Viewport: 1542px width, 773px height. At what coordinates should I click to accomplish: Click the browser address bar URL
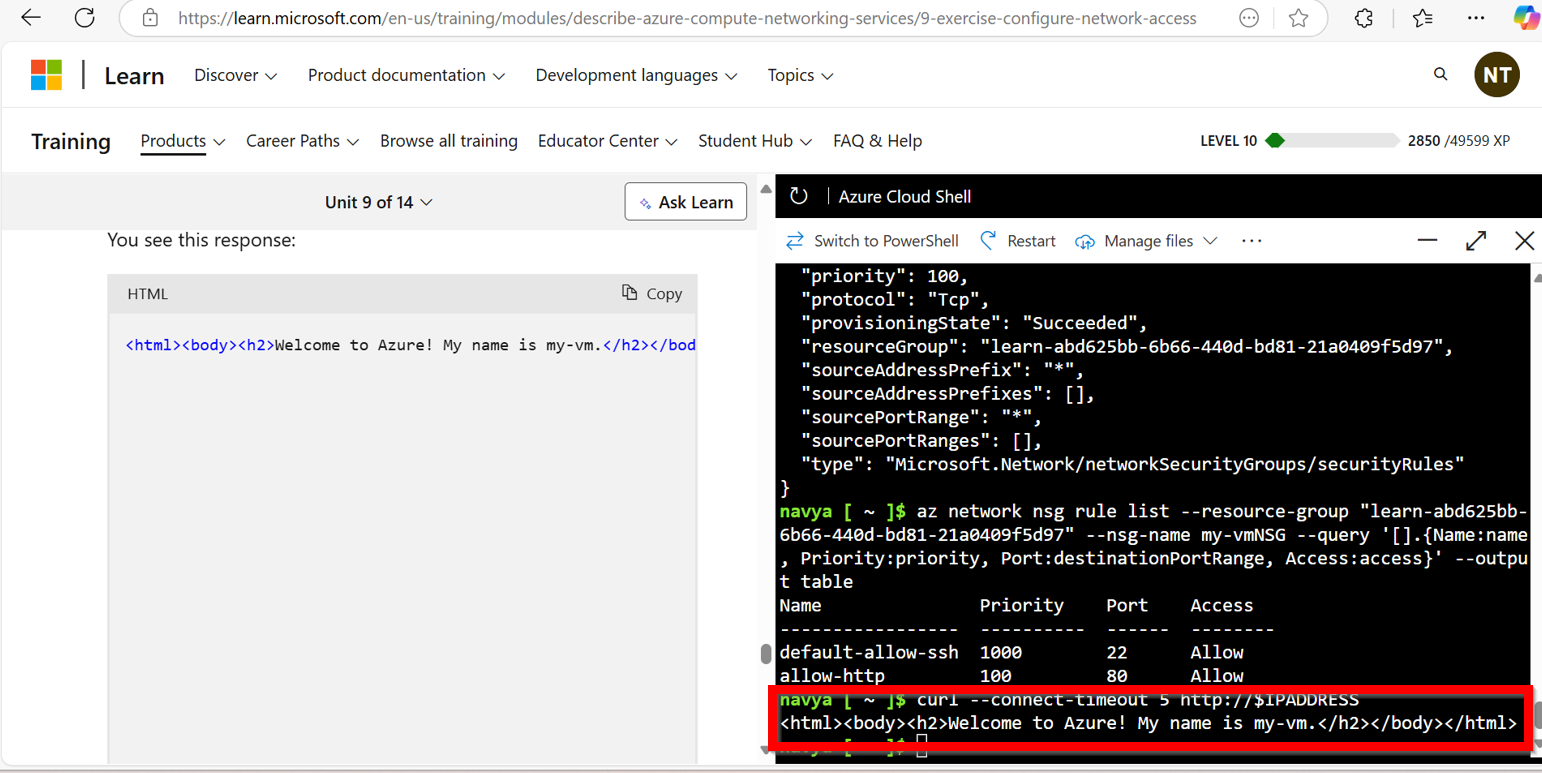coord(687,18)
